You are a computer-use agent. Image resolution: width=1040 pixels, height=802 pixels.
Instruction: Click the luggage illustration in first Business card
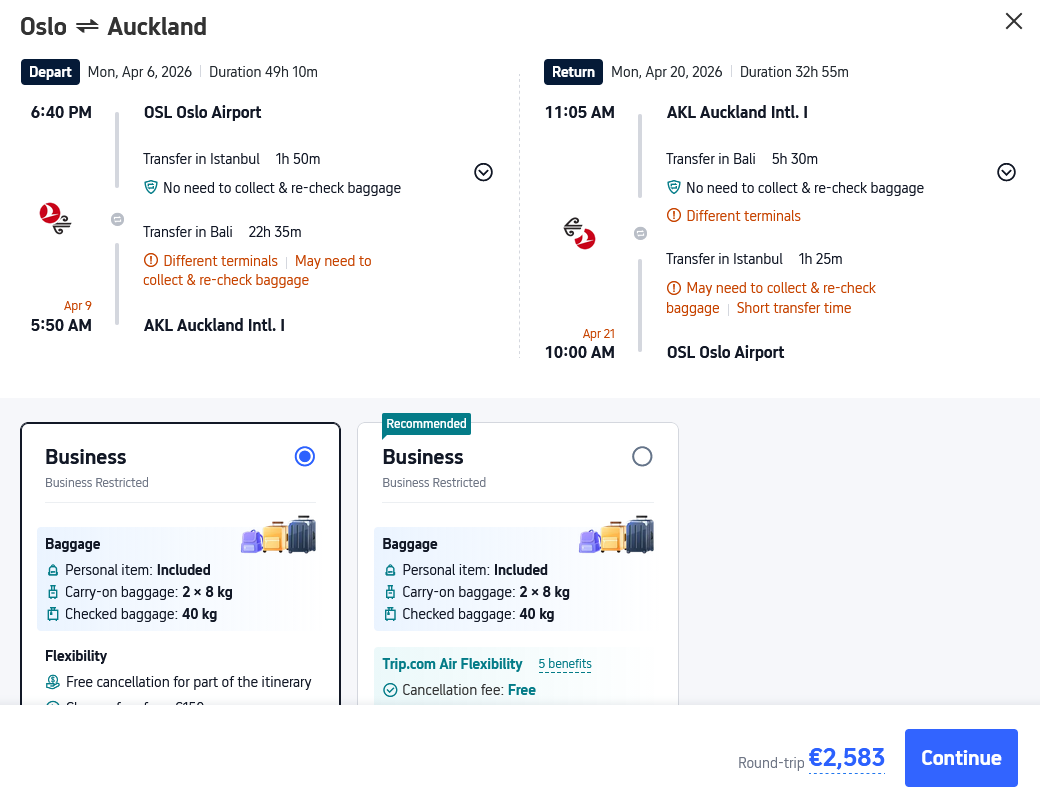(279, 536)
